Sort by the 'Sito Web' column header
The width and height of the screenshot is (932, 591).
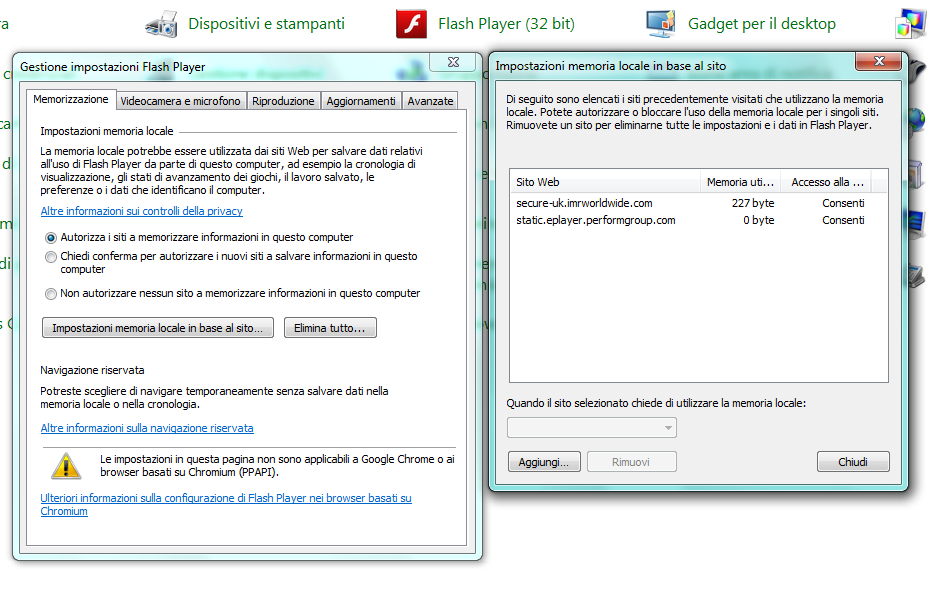click(605, 183)
